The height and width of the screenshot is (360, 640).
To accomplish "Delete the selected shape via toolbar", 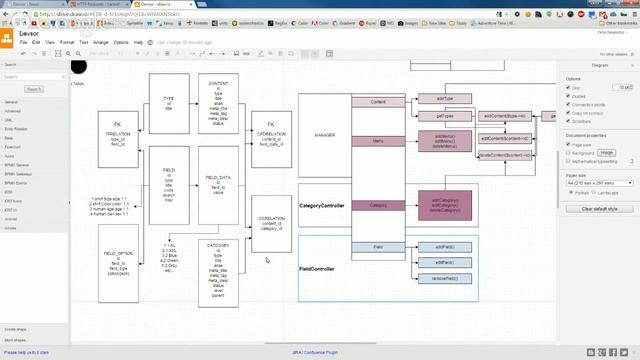I will point(44,53).
